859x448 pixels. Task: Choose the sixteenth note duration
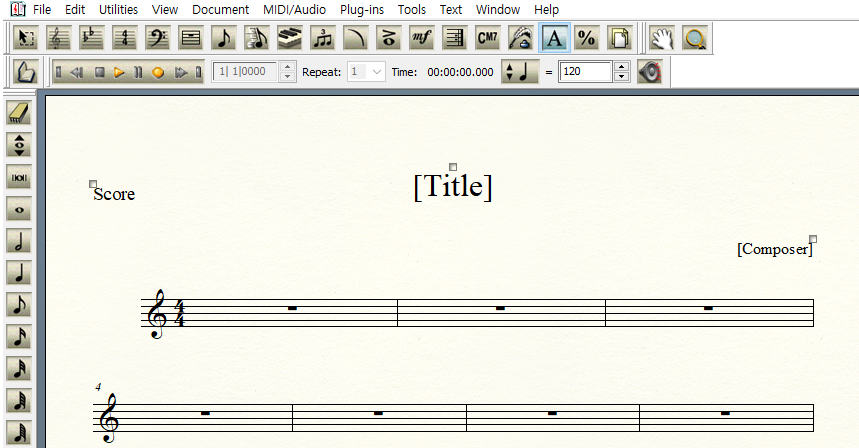(x=19, y=337)
